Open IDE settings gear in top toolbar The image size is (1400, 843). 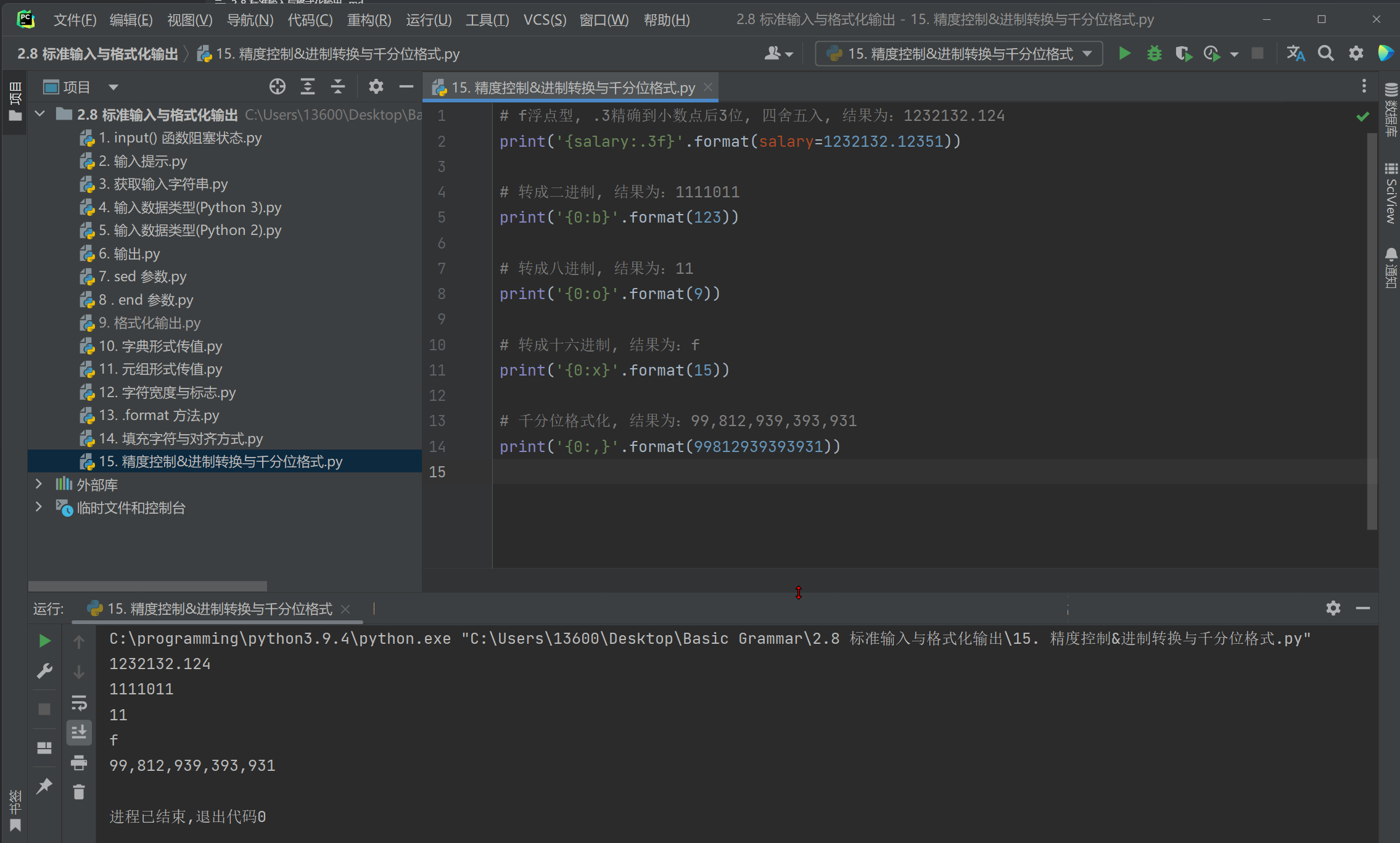tap(1356, 54)
